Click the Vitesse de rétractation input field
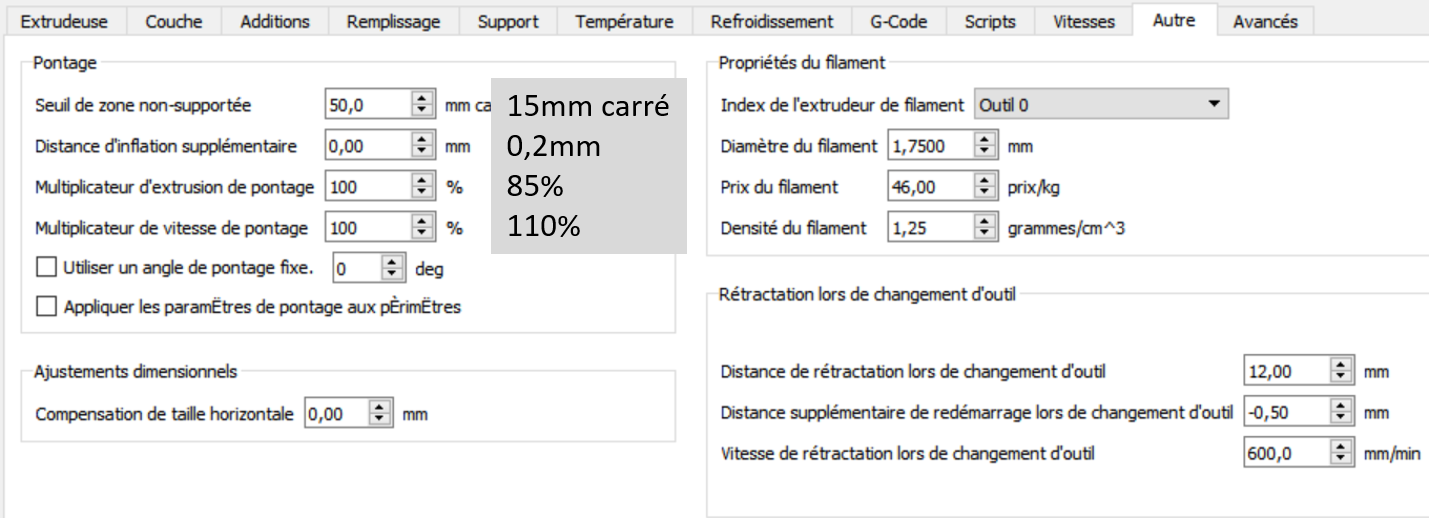The width and height of the screenshot is (1429, 518). point(1285,453)
